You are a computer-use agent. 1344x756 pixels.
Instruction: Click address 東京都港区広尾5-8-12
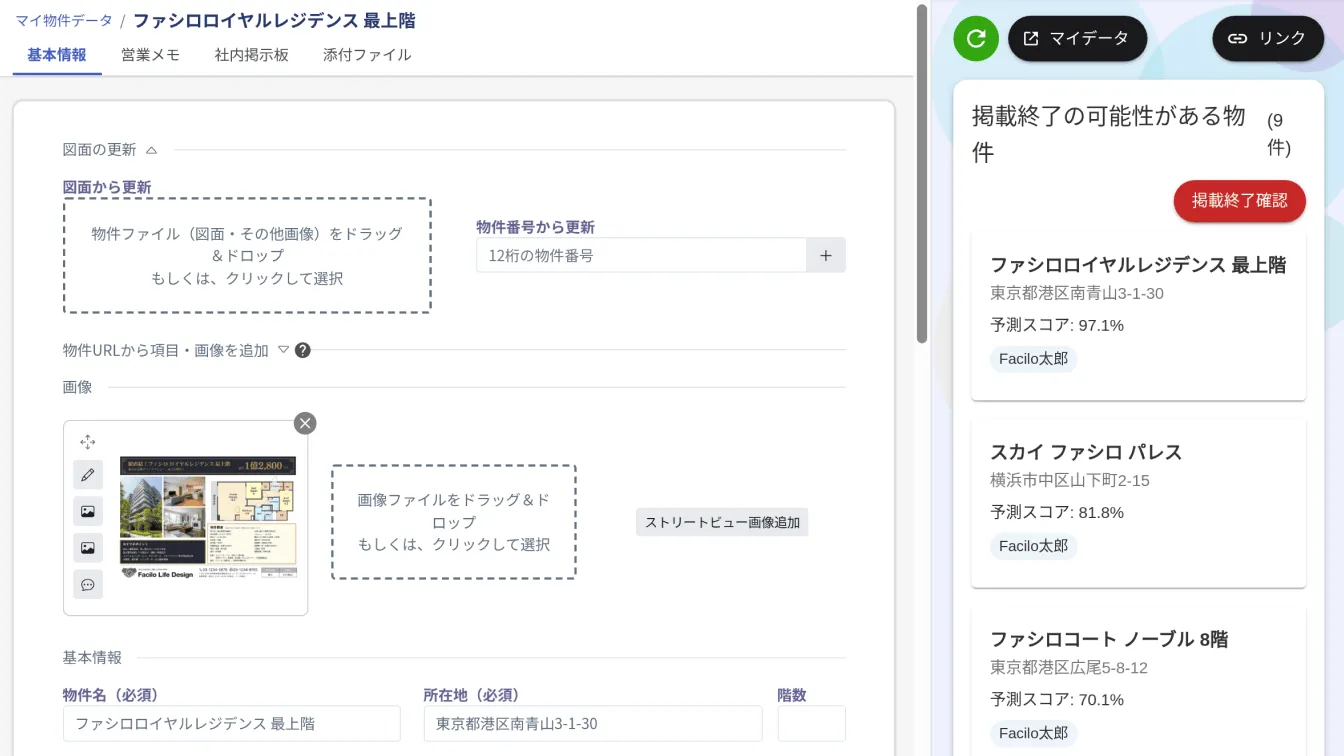coord(1069,667)
